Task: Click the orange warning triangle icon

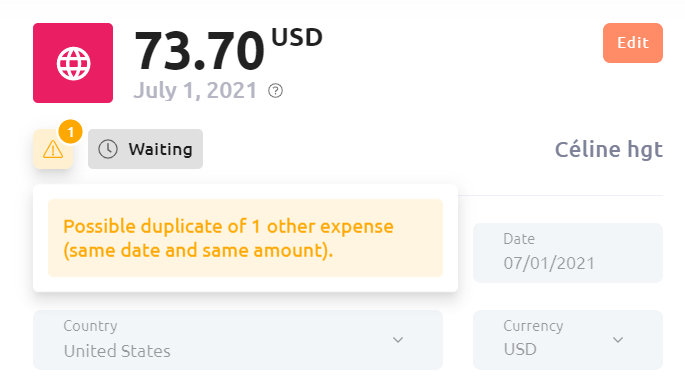Action: coord(53,149)
